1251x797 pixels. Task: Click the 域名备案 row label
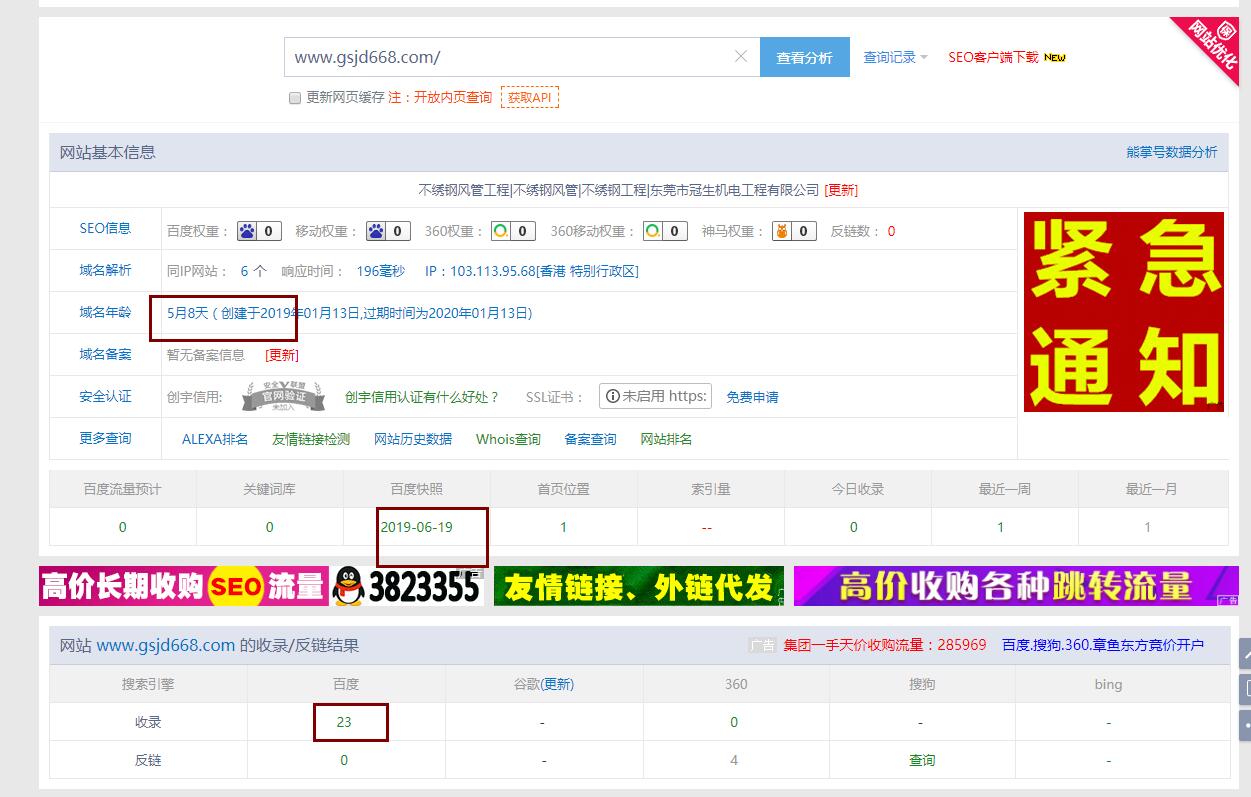[x=105, y=354]
